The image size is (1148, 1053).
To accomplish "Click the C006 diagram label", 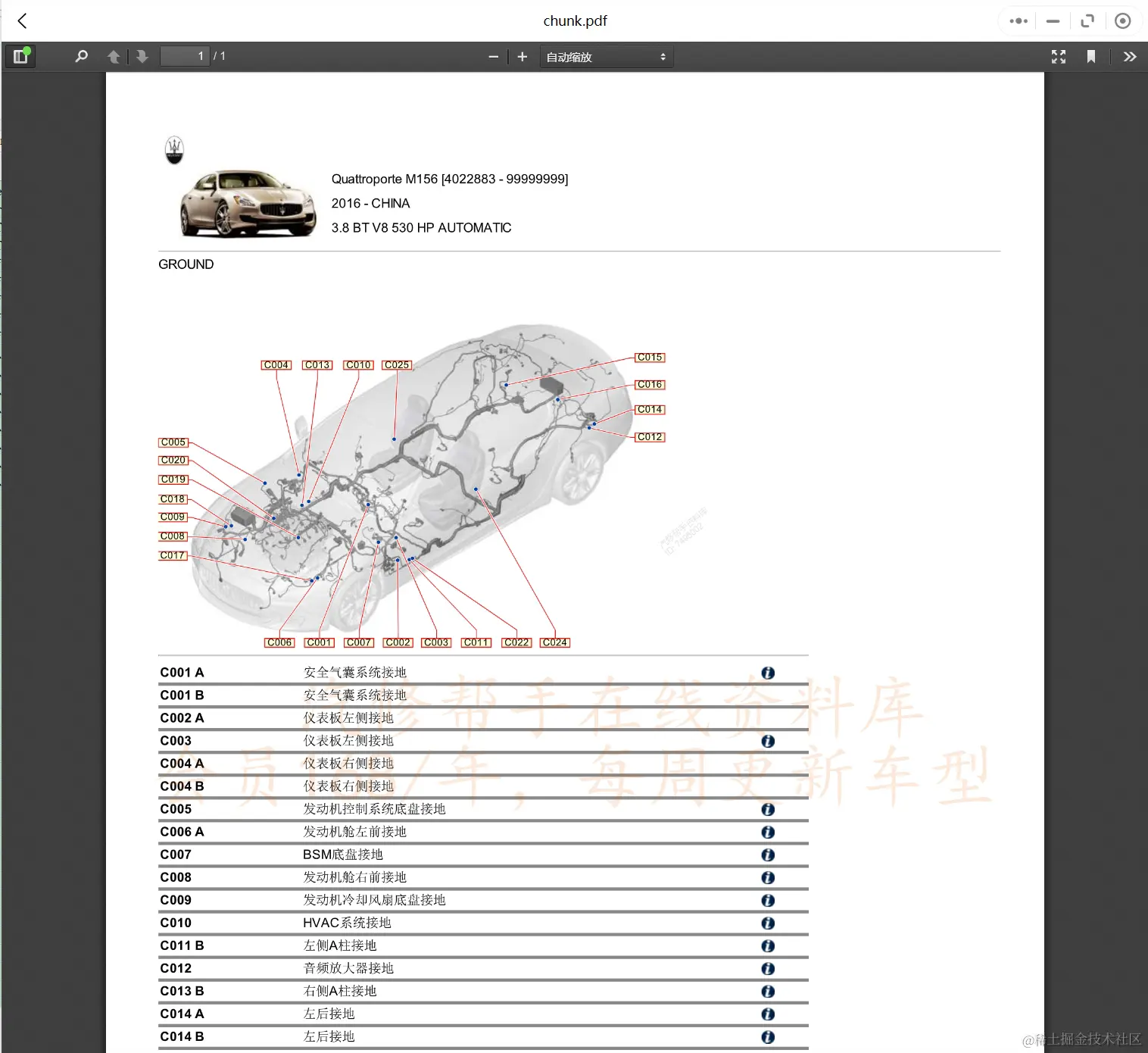I will (x=279, y=642).
